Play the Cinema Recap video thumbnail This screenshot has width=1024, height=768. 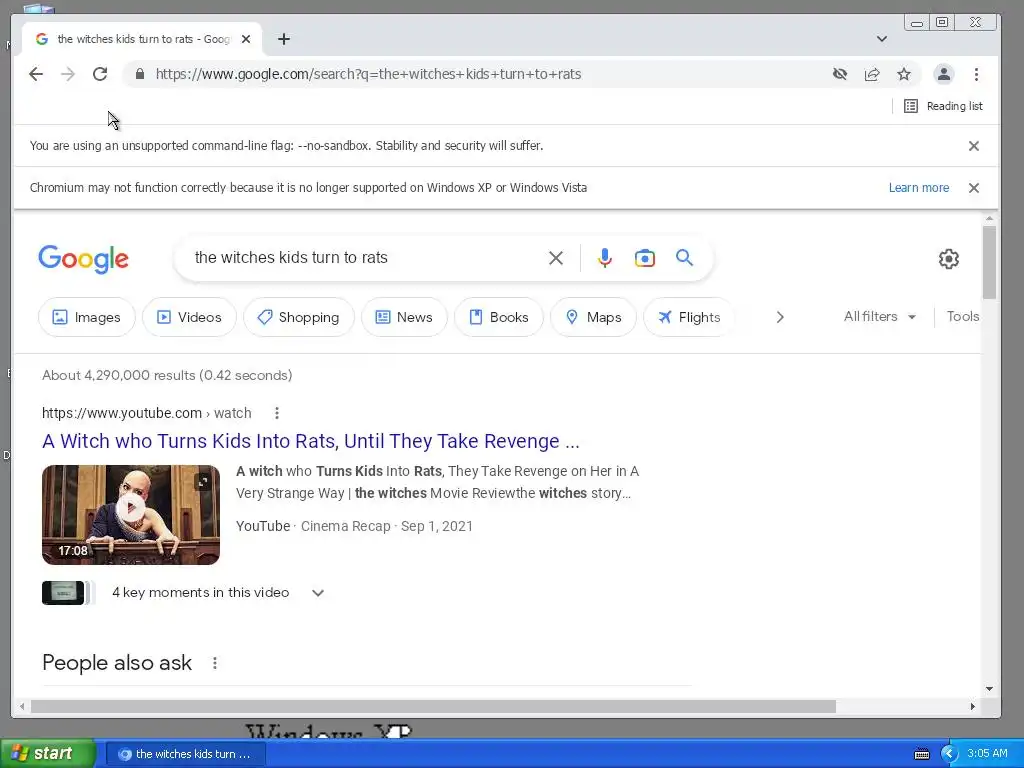[131, 515]
